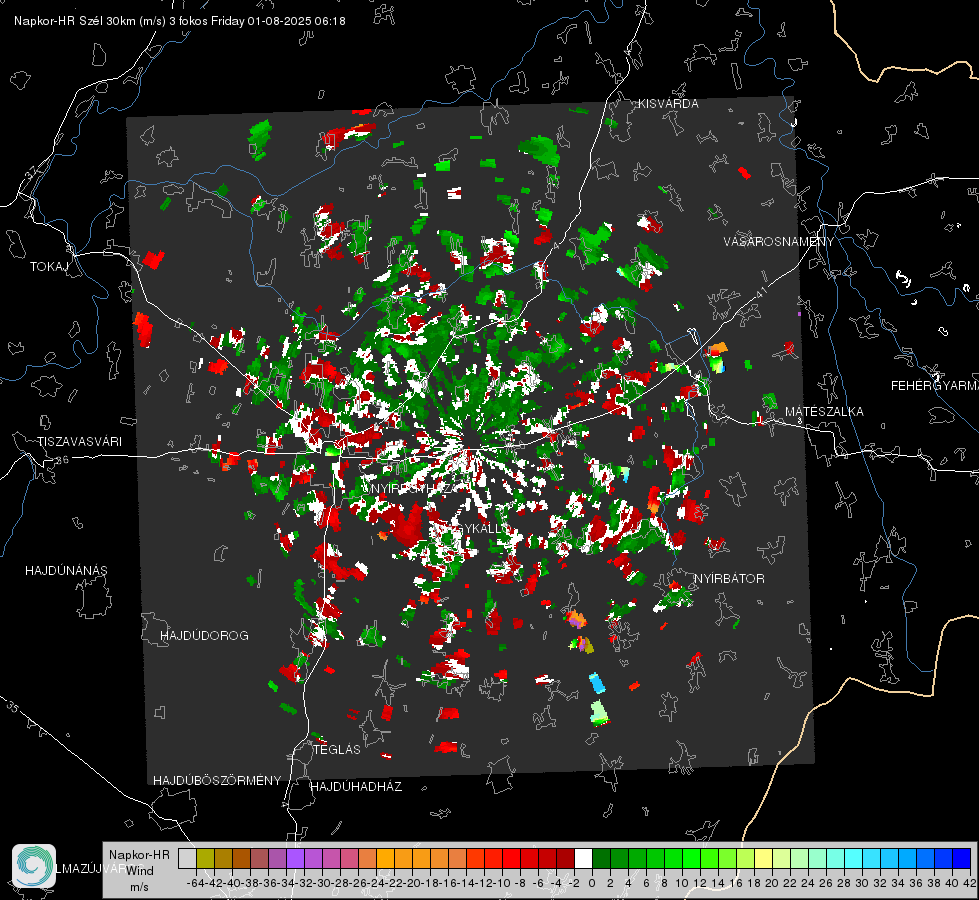
Task: Click road number 36 near Tiszavasvári
Action: point(62,460)
